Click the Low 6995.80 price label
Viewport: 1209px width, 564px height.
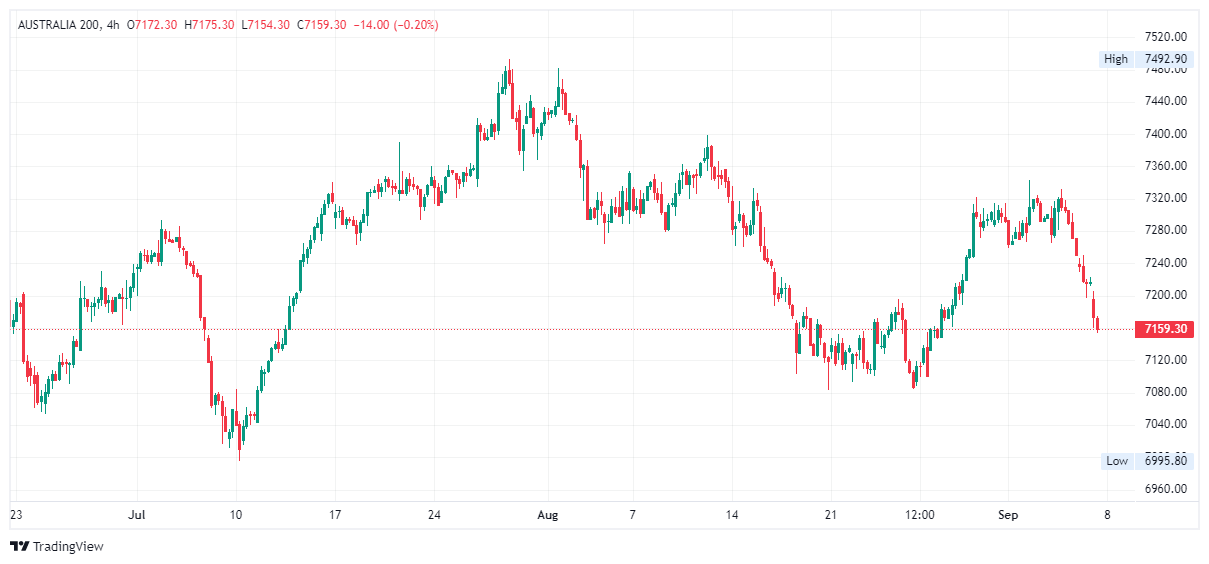[1146, 461]
